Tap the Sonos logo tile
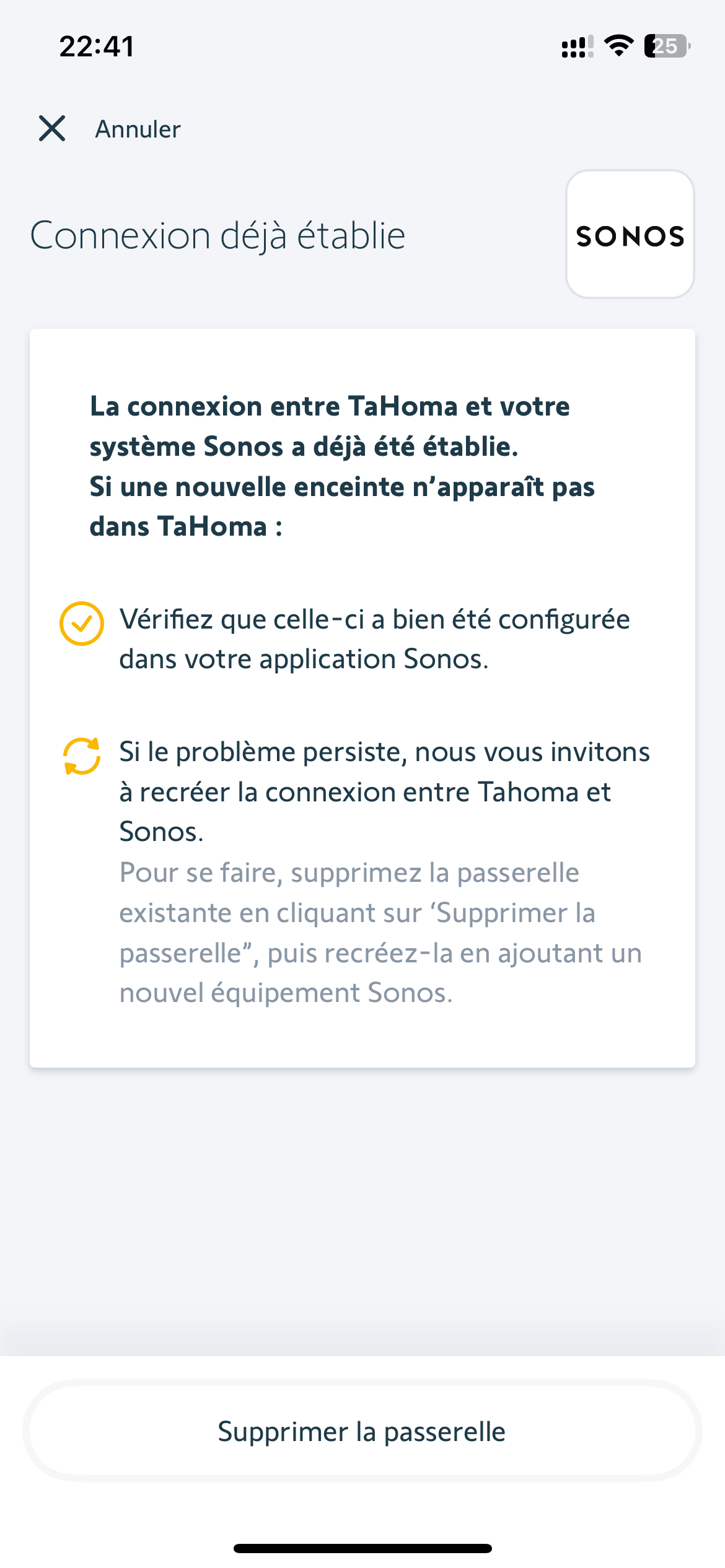Viewport: 725px width, 1568px height. [x=630, y=235]
